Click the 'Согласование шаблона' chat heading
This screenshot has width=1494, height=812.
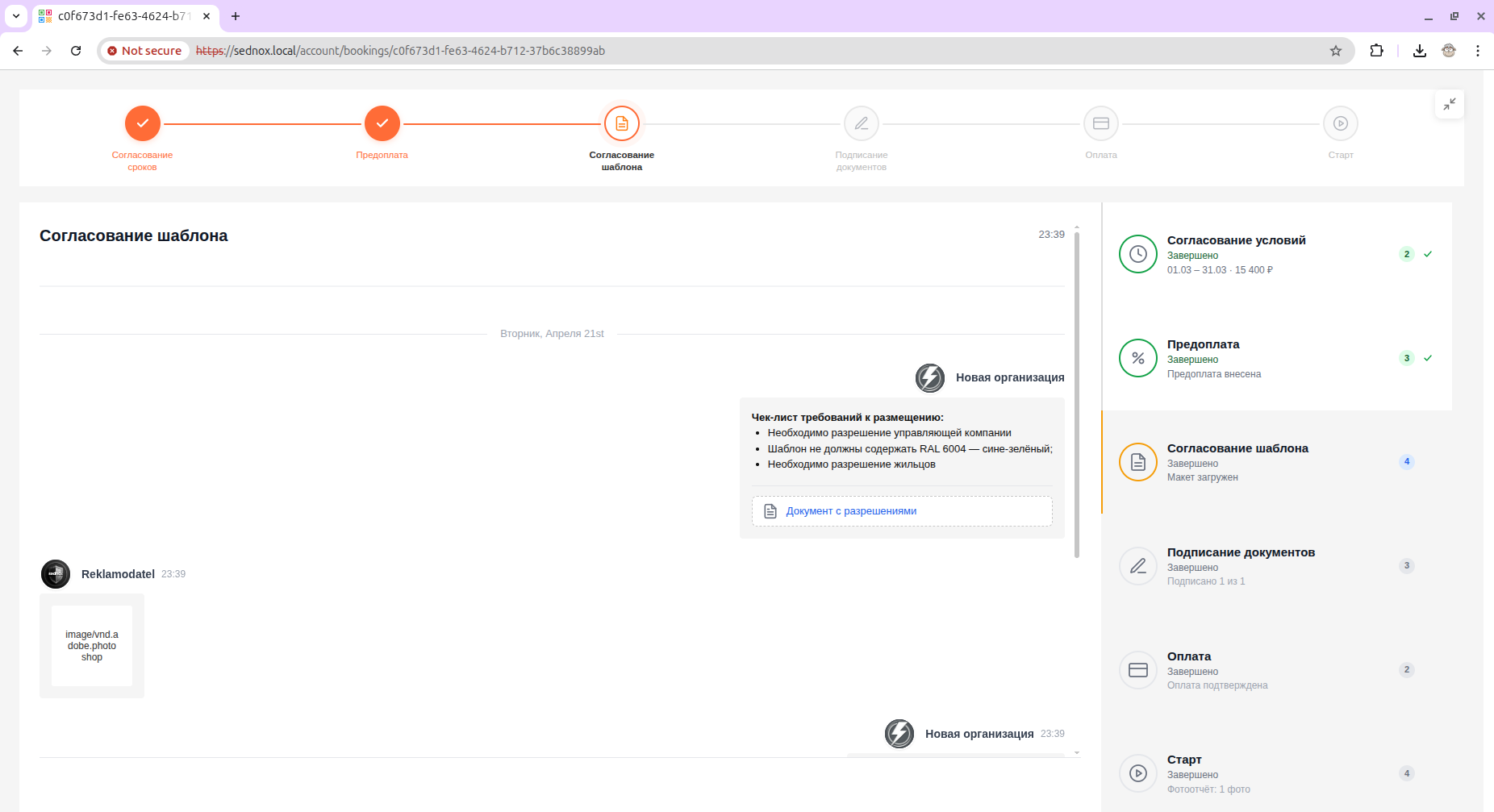(134, 235)
